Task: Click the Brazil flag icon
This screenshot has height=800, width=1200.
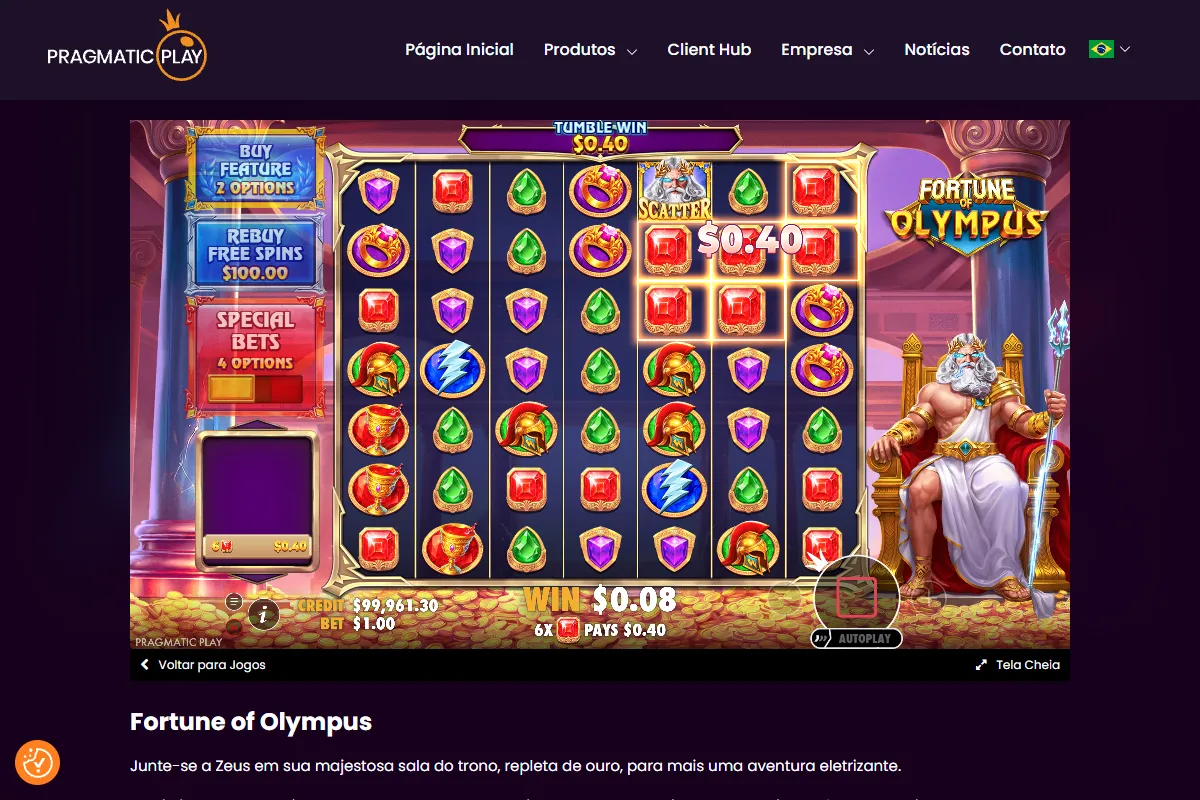Action: [1101, 49]
